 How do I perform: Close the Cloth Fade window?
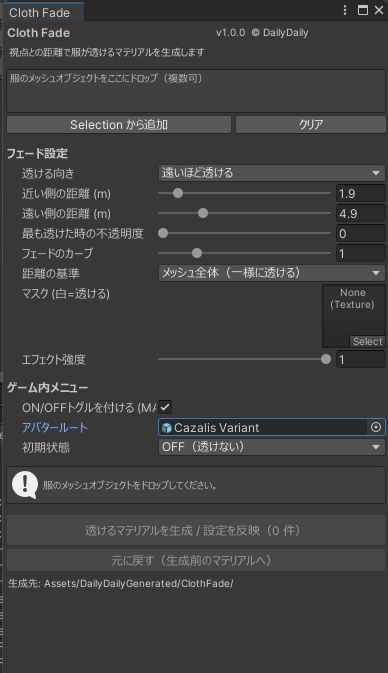379,10
